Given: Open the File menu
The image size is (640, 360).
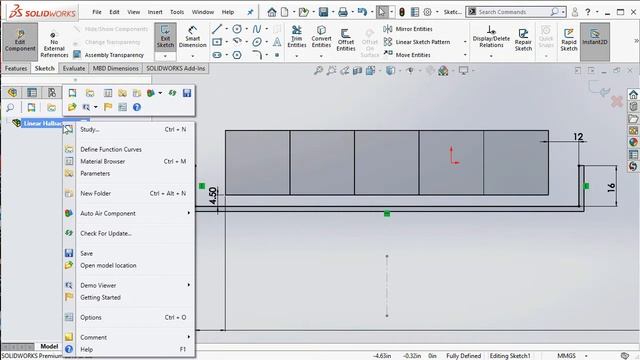Looking at the screenshot, I should [x=97, y=12].
